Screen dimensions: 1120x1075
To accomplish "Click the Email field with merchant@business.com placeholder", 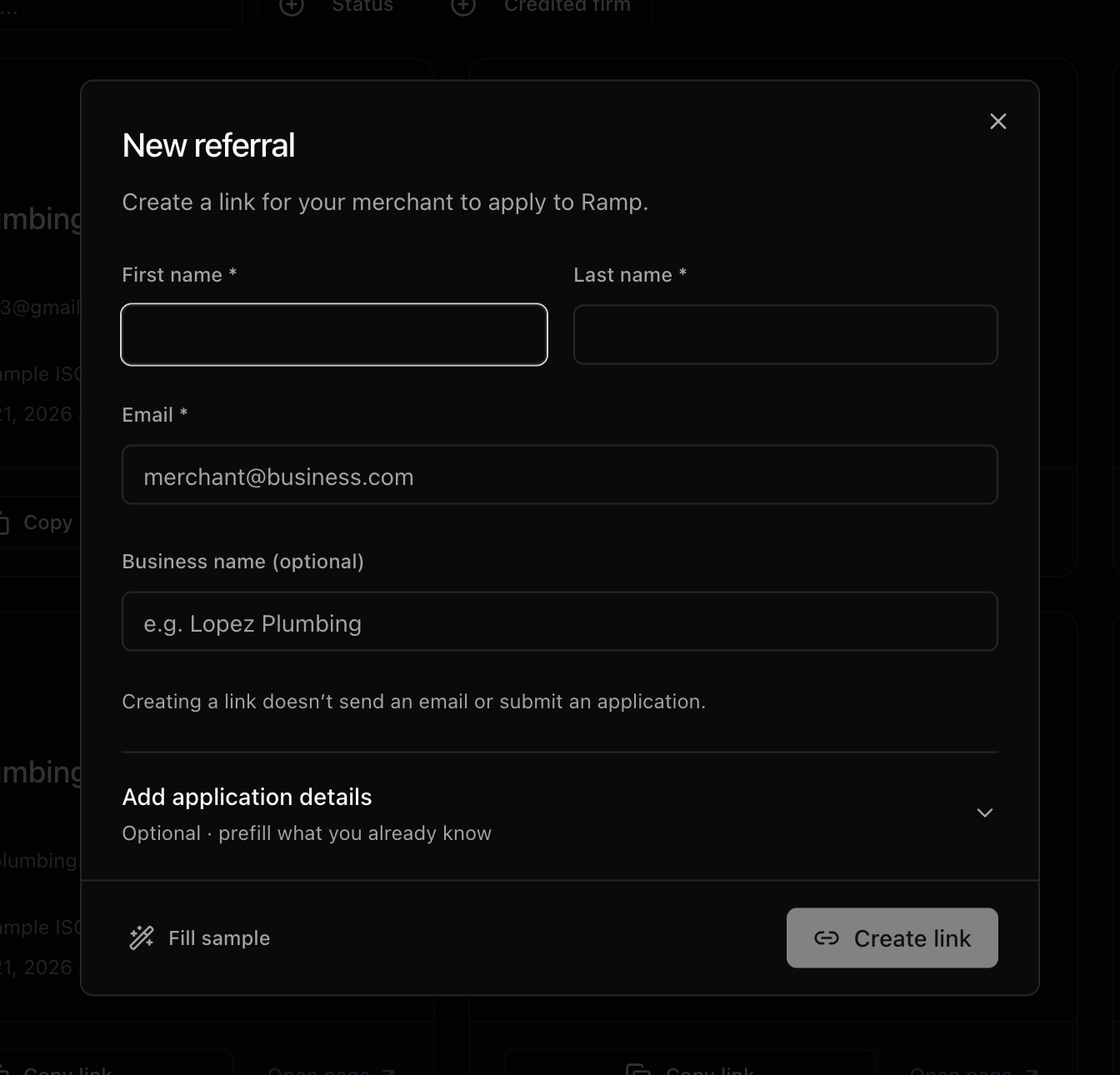I will pyautogui.click(x=560, y=475).
